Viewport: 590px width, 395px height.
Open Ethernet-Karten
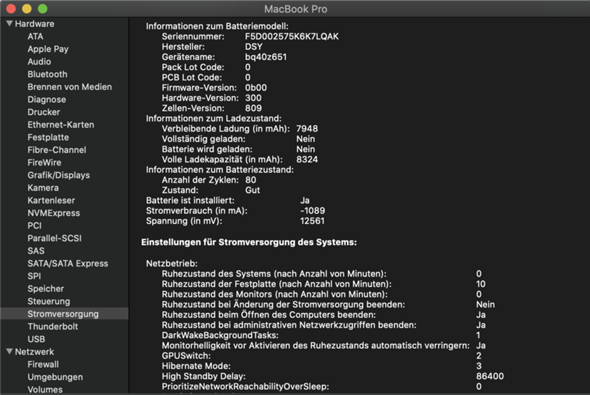pyautogui.click(x=61, y=125)
